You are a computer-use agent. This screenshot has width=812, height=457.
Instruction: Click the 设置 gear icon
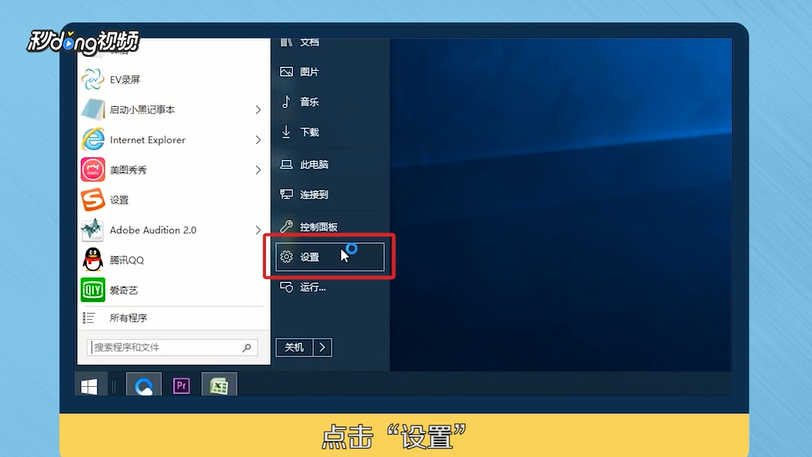click(286, 256)
